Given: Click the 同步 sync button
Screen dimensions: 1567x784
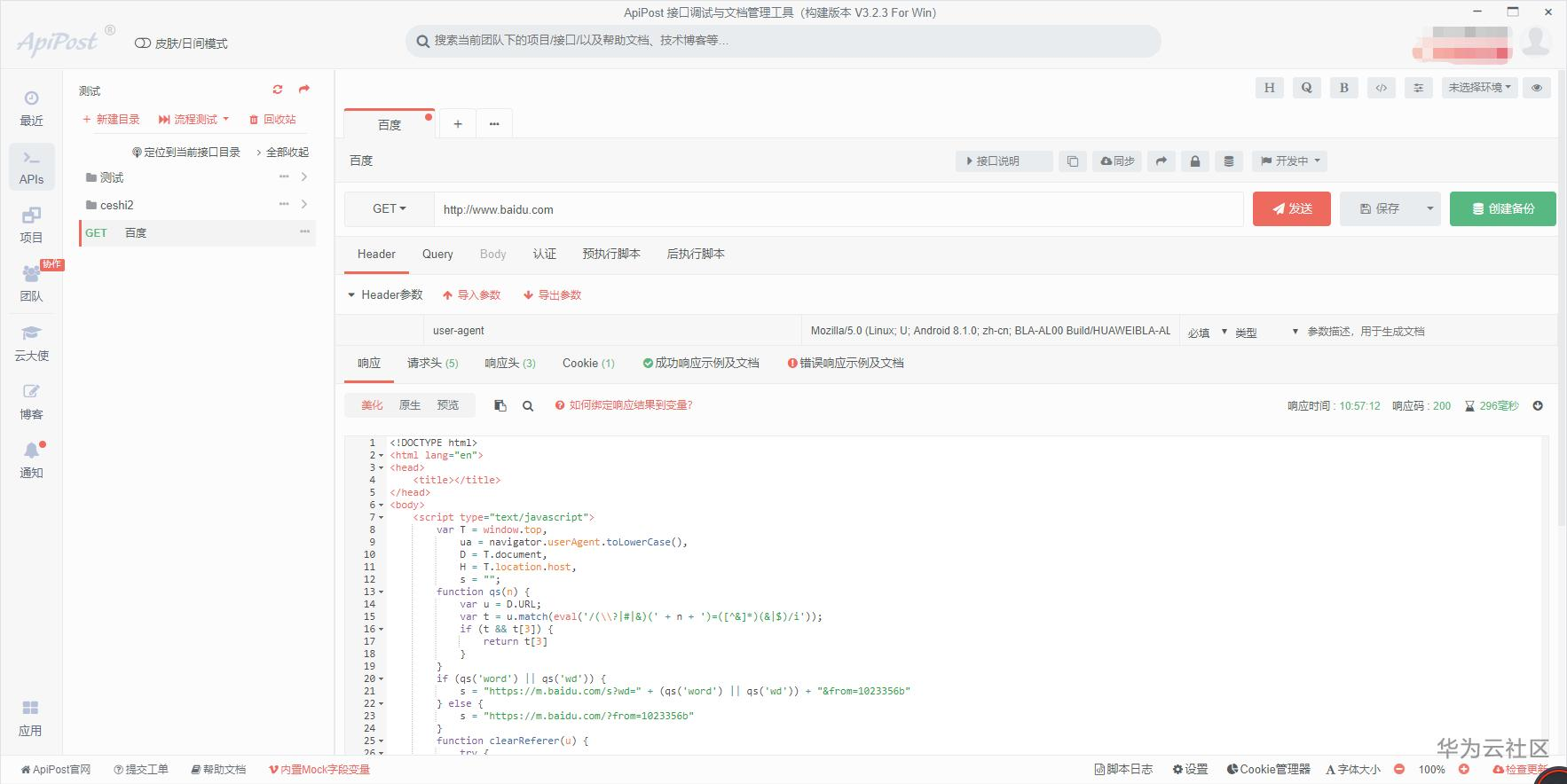Looking at the screenshot, I should 1117,161.
